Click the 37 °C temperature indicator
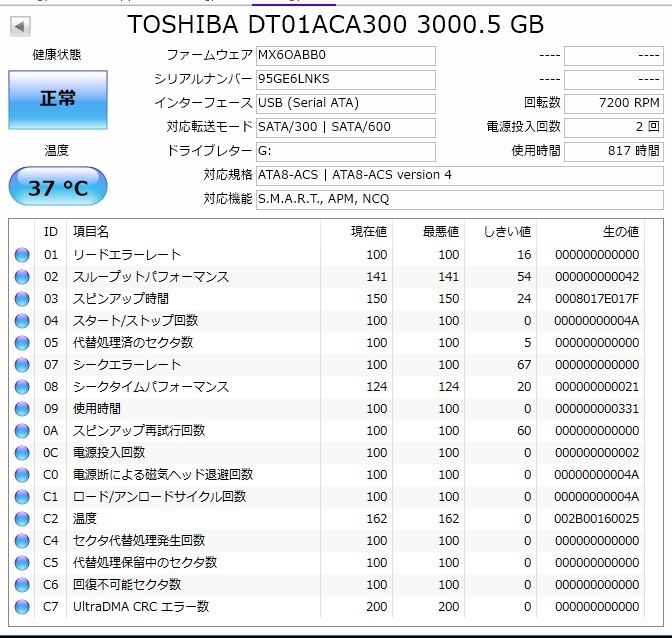672x638 pixels. tap(58, 187)
